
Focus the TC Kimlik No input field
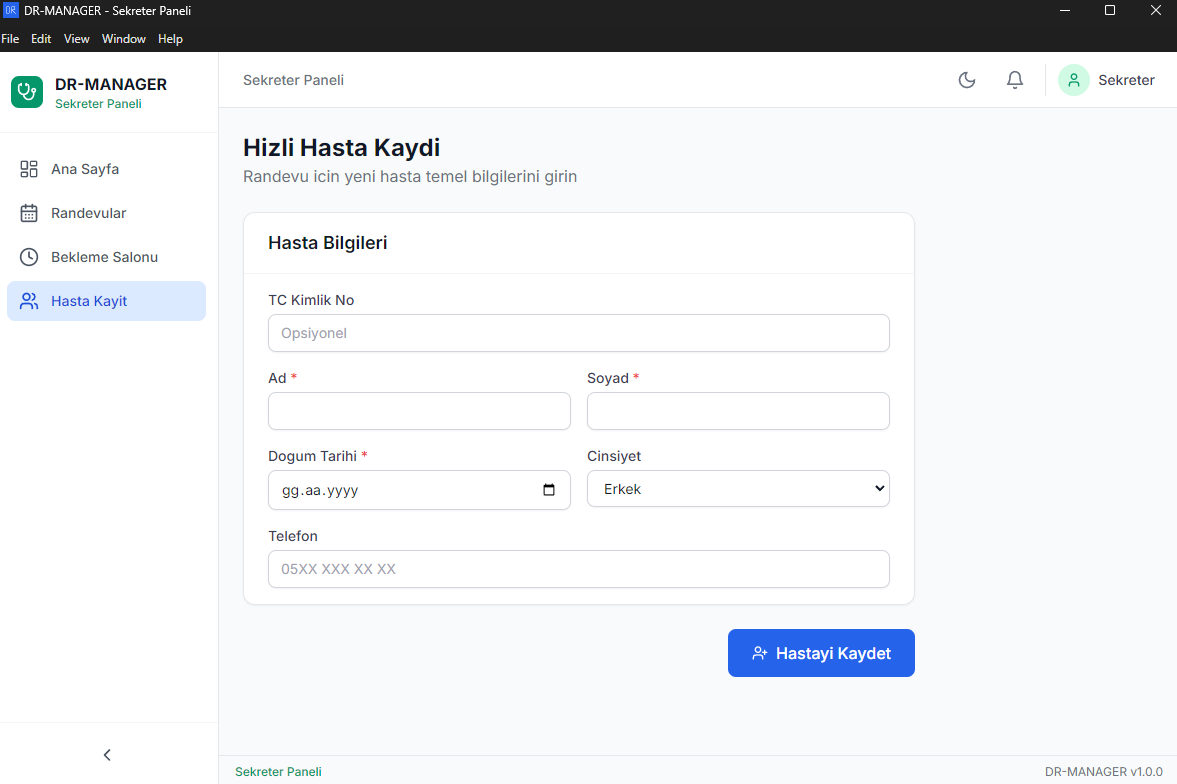[578, 333]
